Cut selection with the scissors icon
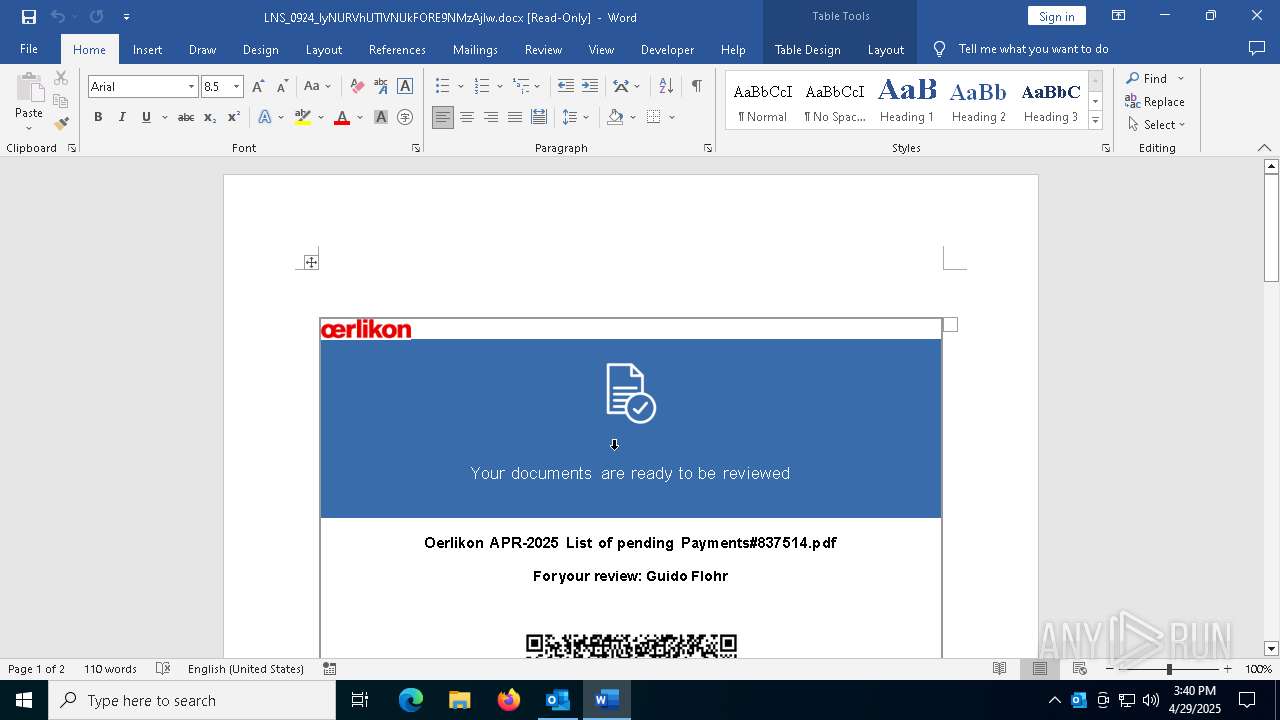 (x=61, y=78)
